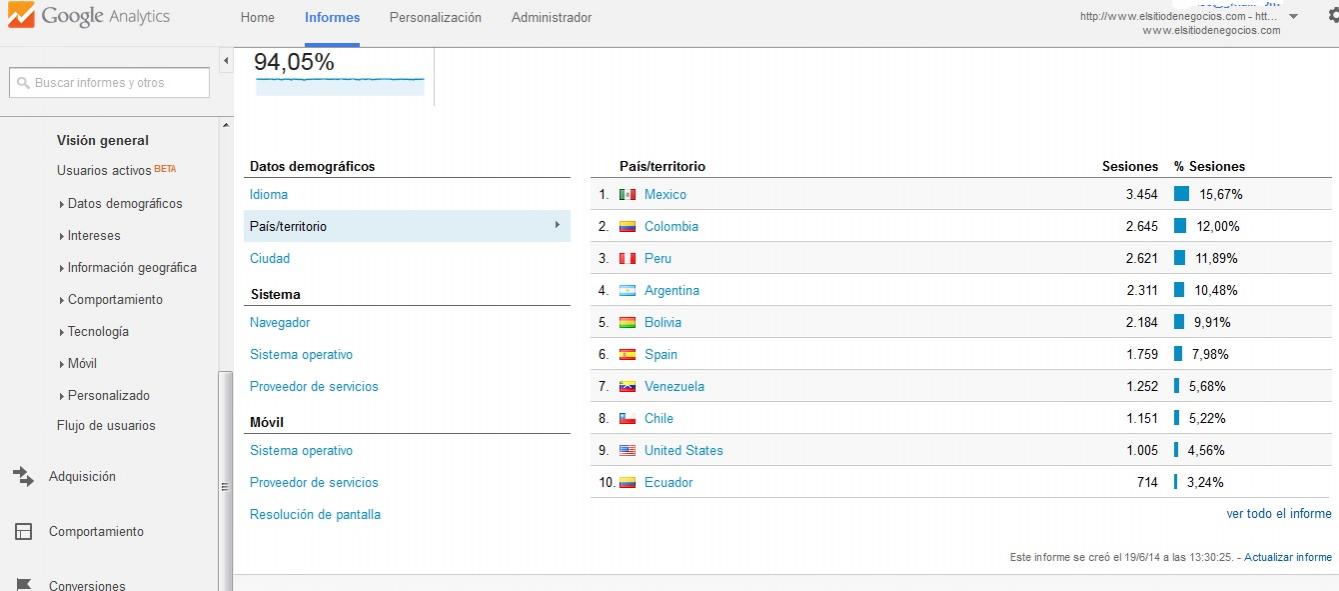Select the País/territorio dimension row
This screenshot has height=591, width=1339.
pos(407,227)
